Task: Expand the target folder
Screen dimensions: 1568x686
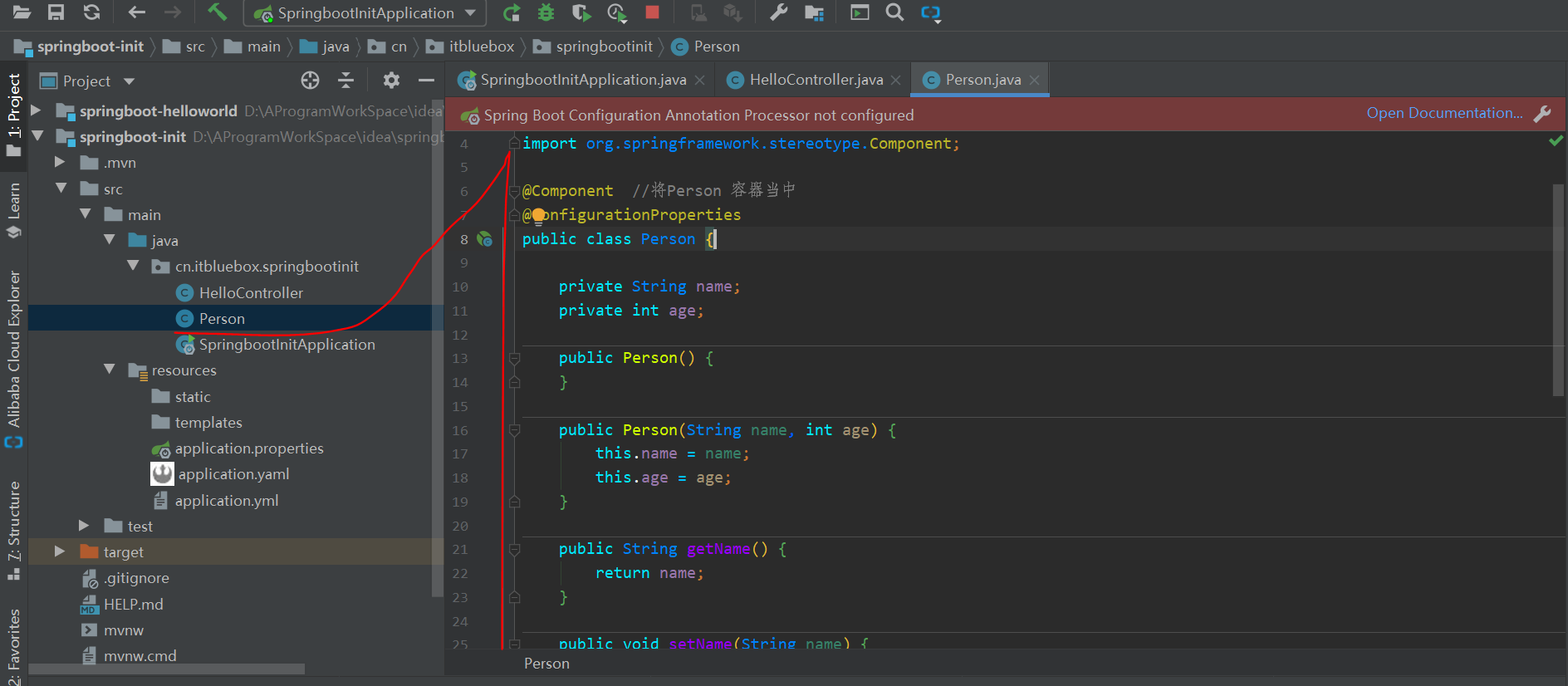Action: click(60, 551)
